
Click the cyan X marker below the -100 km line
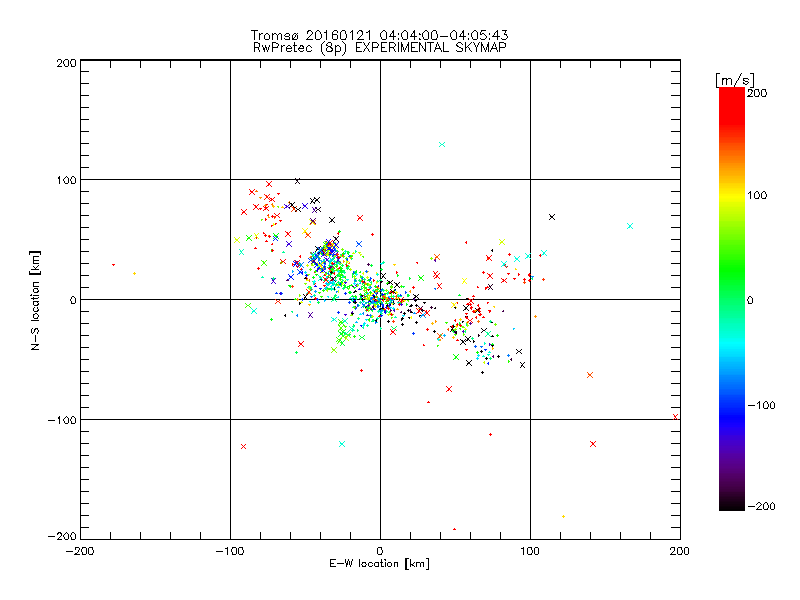[x=342, y=444]
